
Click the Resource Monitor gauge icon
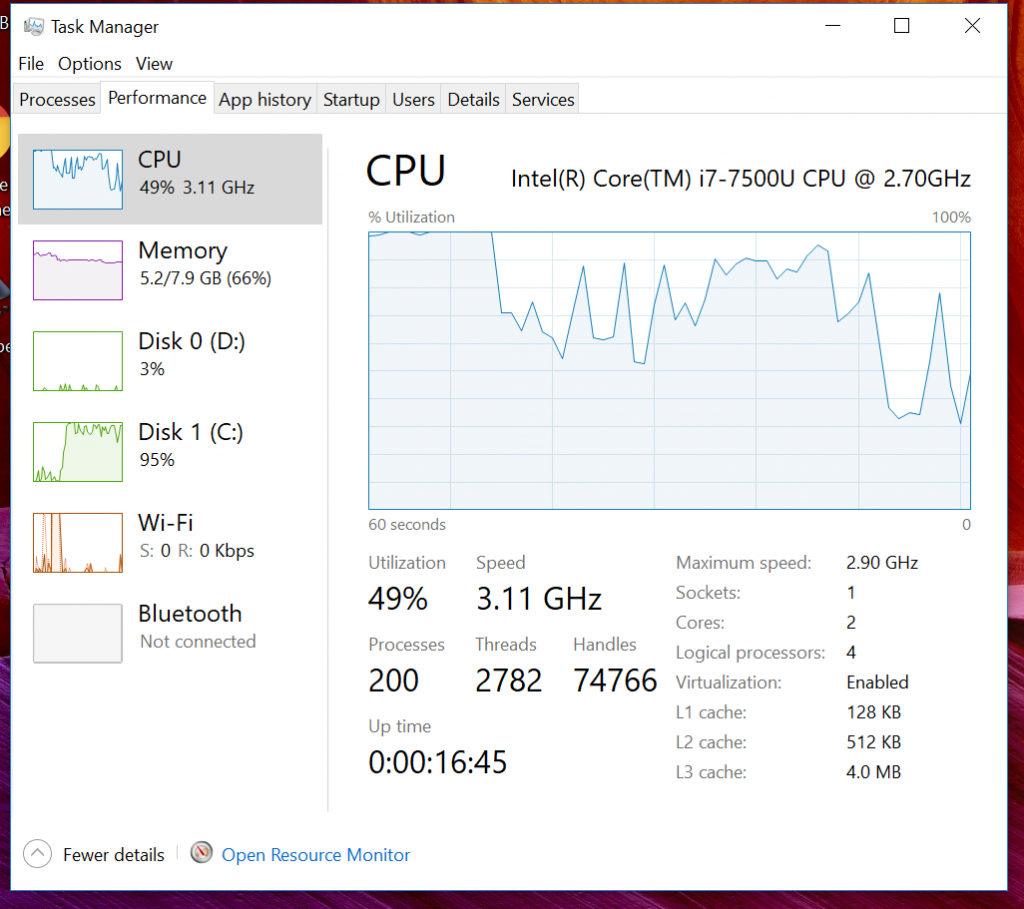[202, 853]
